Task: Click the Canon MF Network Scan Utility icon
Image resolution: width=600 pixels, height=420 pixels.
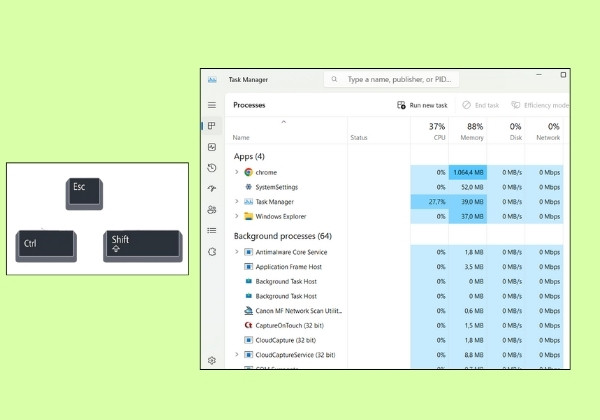Action: click(248, 311)
